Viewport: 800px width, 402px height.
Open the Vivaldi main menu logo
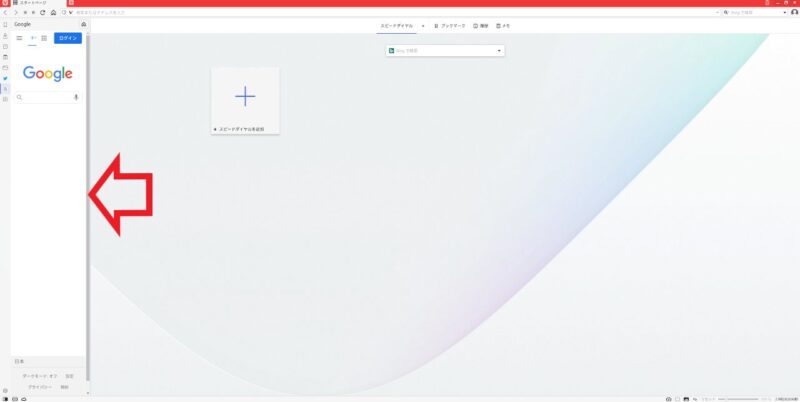[6, 3]
